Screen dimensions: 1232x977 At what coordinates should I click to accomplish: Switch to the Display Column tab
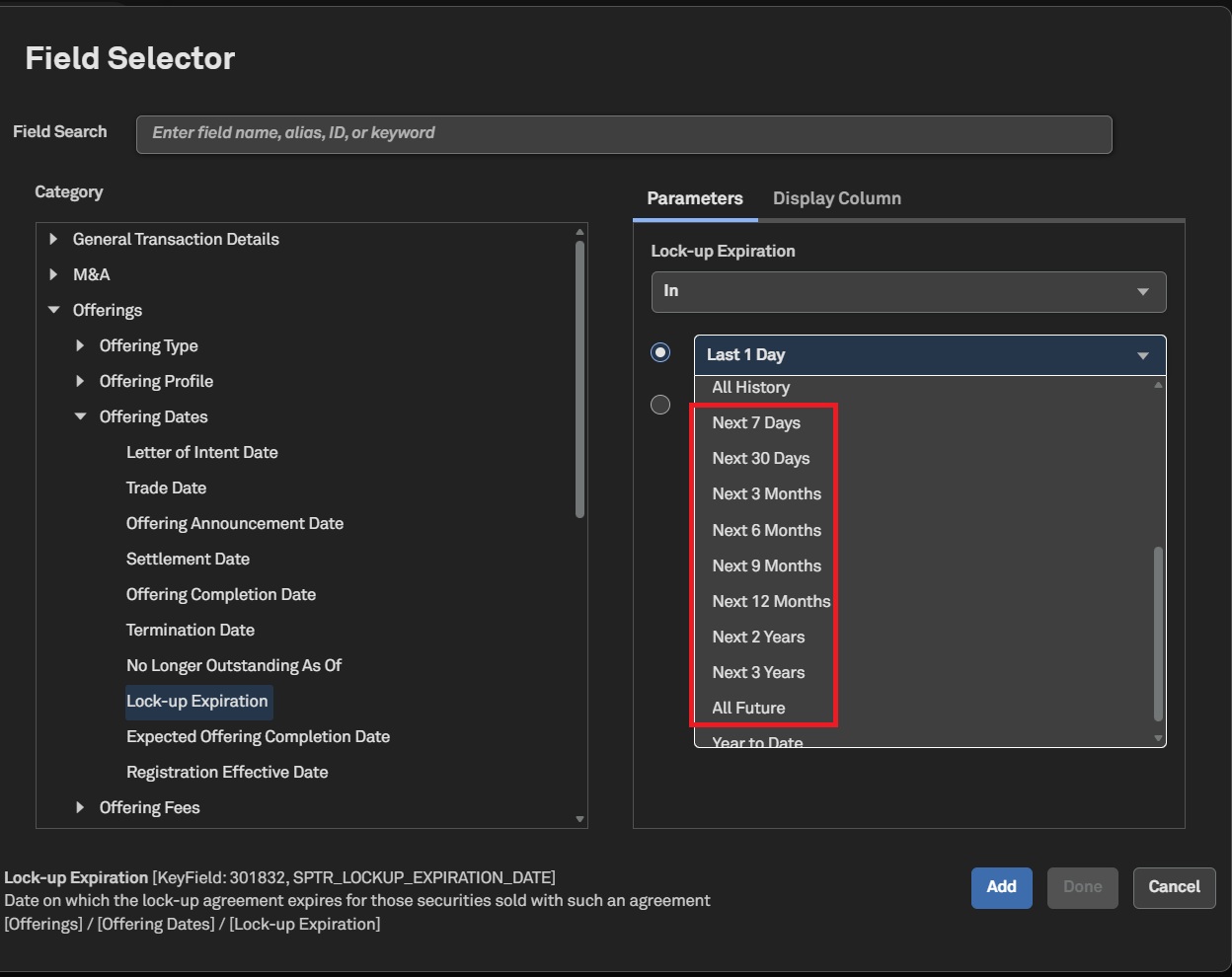[836, 198]
